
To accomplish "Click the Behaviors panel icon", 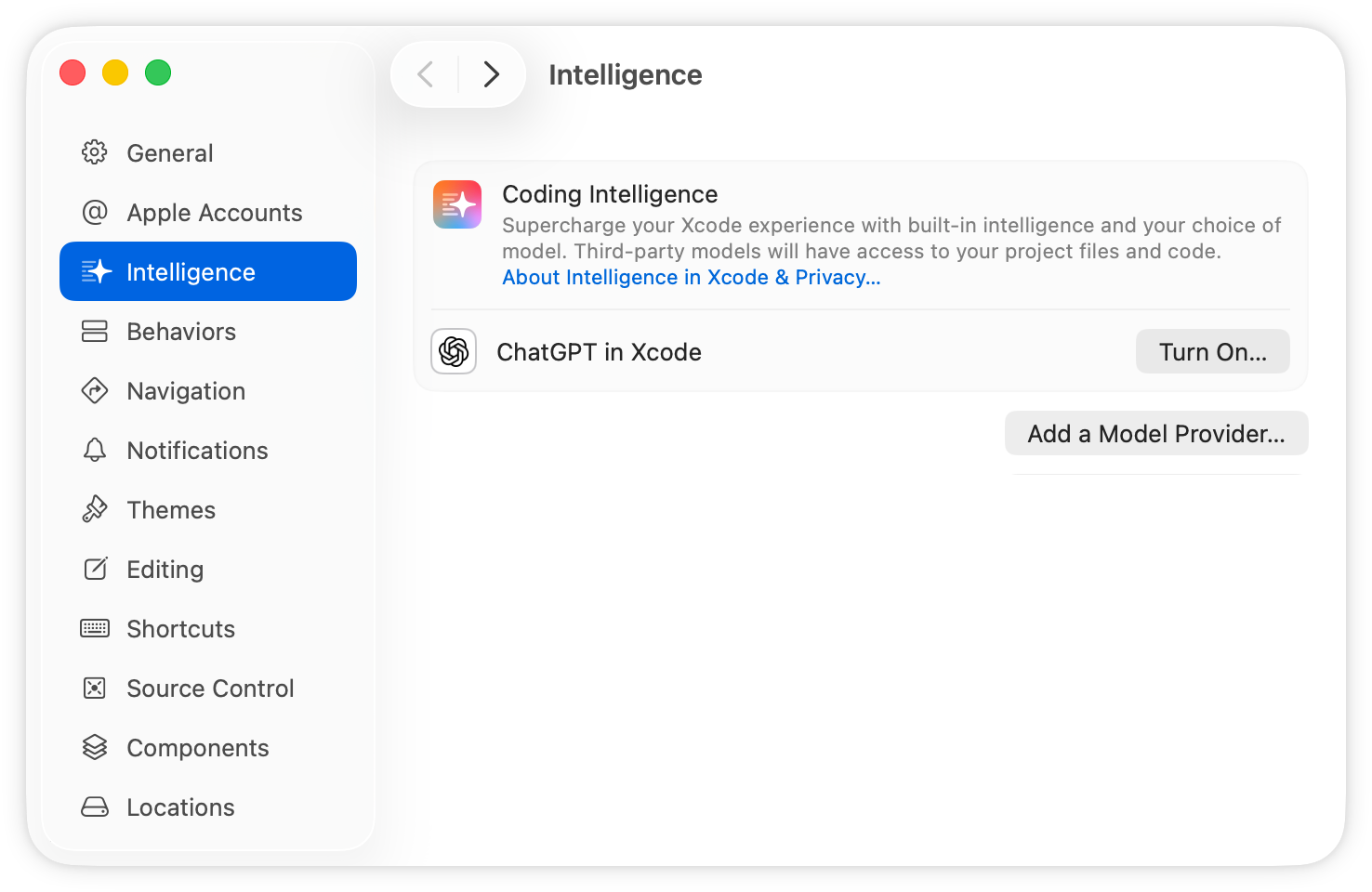I will 94,331.
